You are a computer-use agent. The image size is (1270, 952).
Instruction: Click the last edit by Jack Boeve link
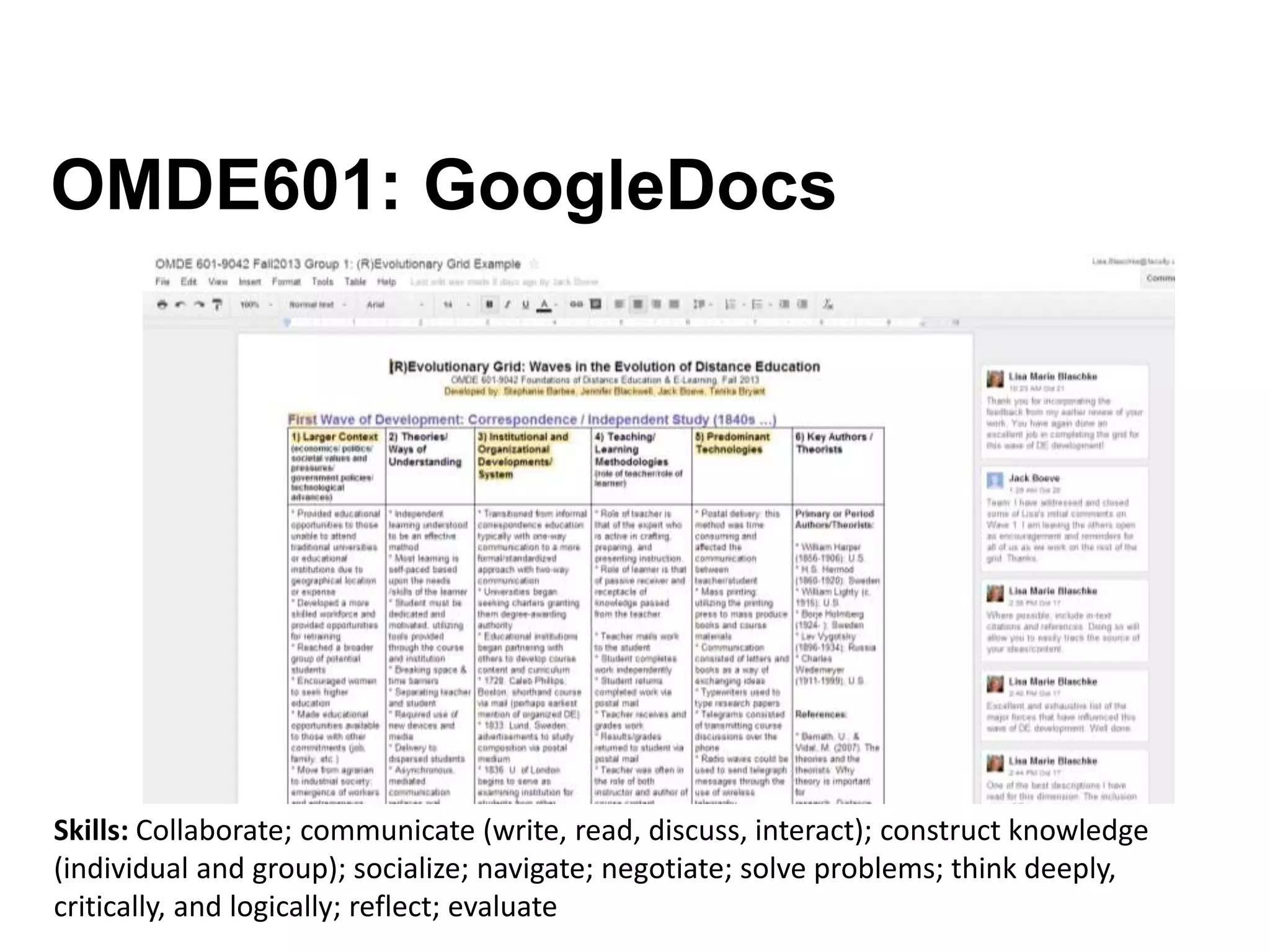[504, 282]
